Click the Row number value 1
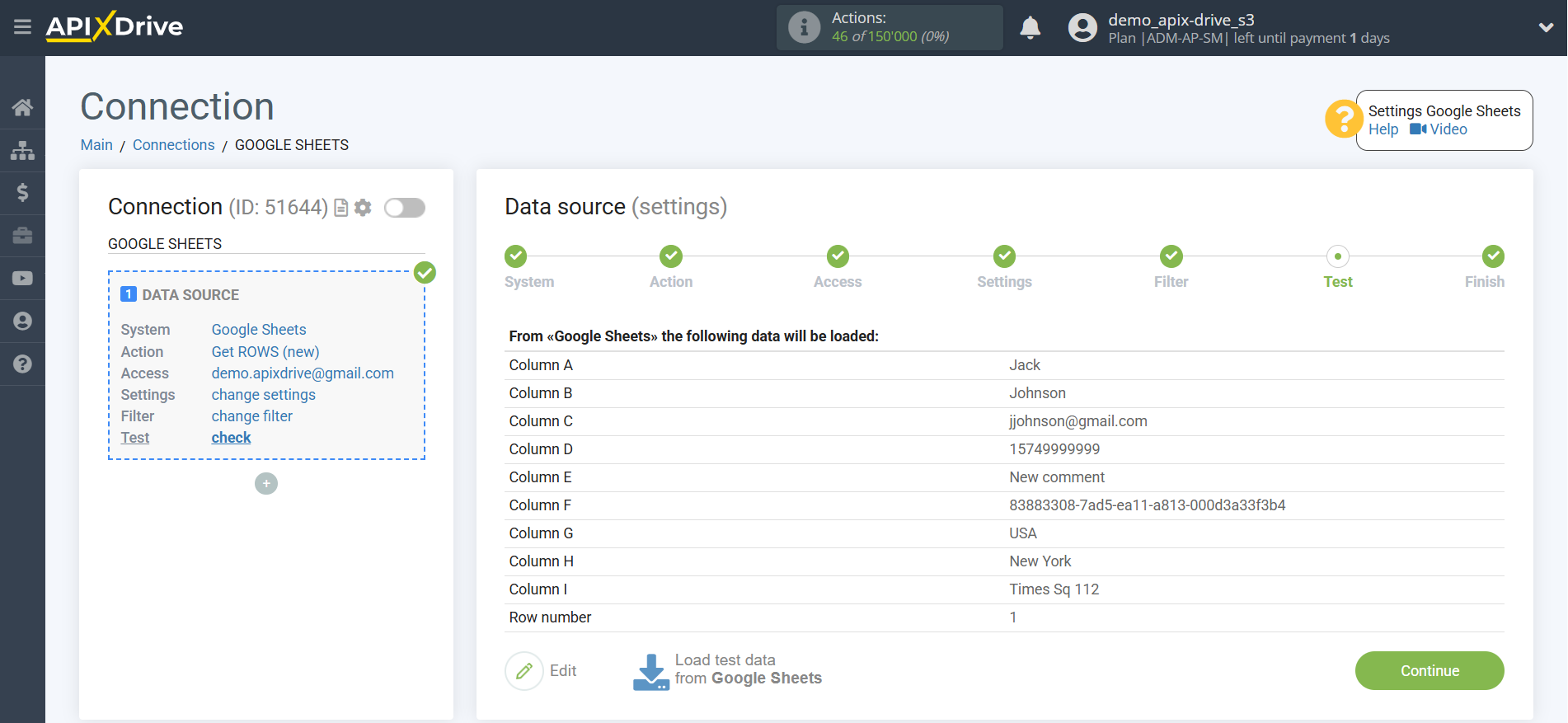 pos(1013,617)
